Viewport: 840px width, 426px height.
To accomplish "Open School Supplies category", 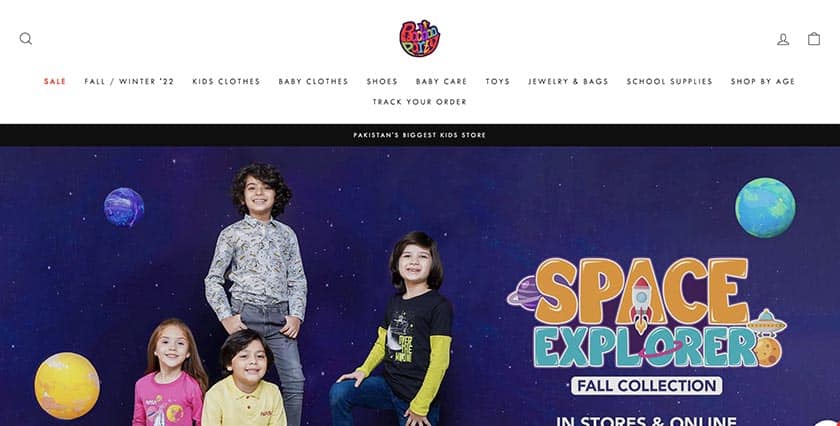I will coord(670,81).
